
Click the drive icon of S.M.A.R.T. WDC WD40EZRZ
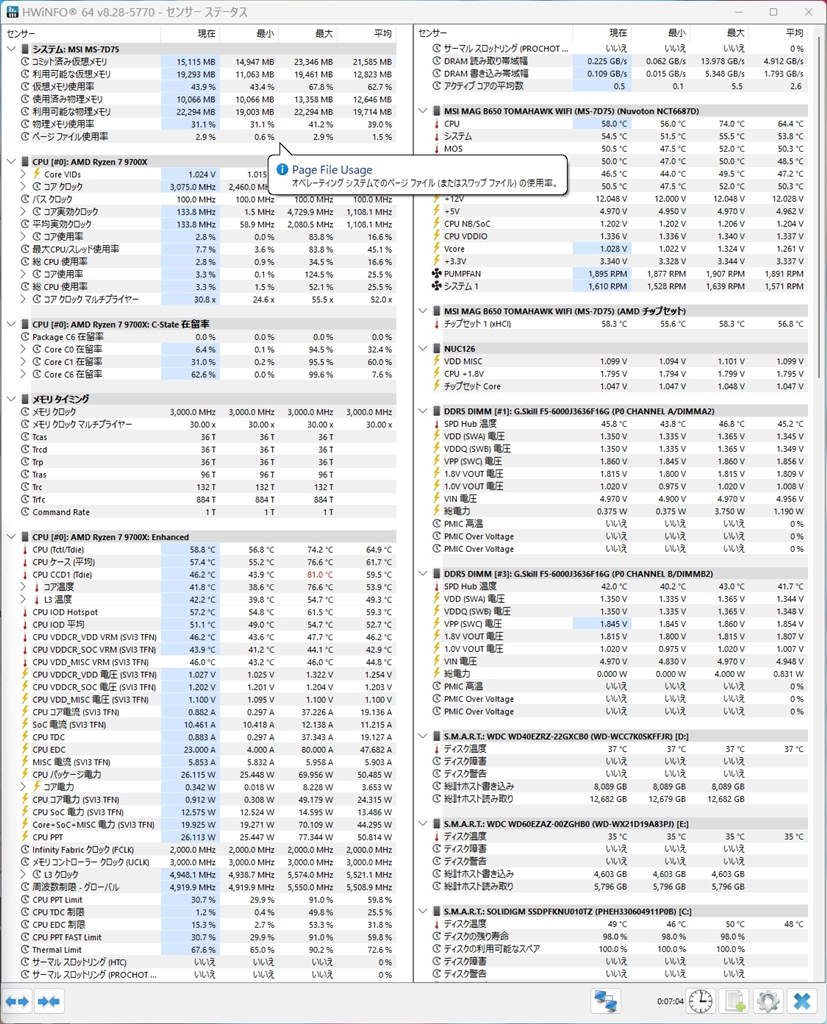(x=436, y=737)
